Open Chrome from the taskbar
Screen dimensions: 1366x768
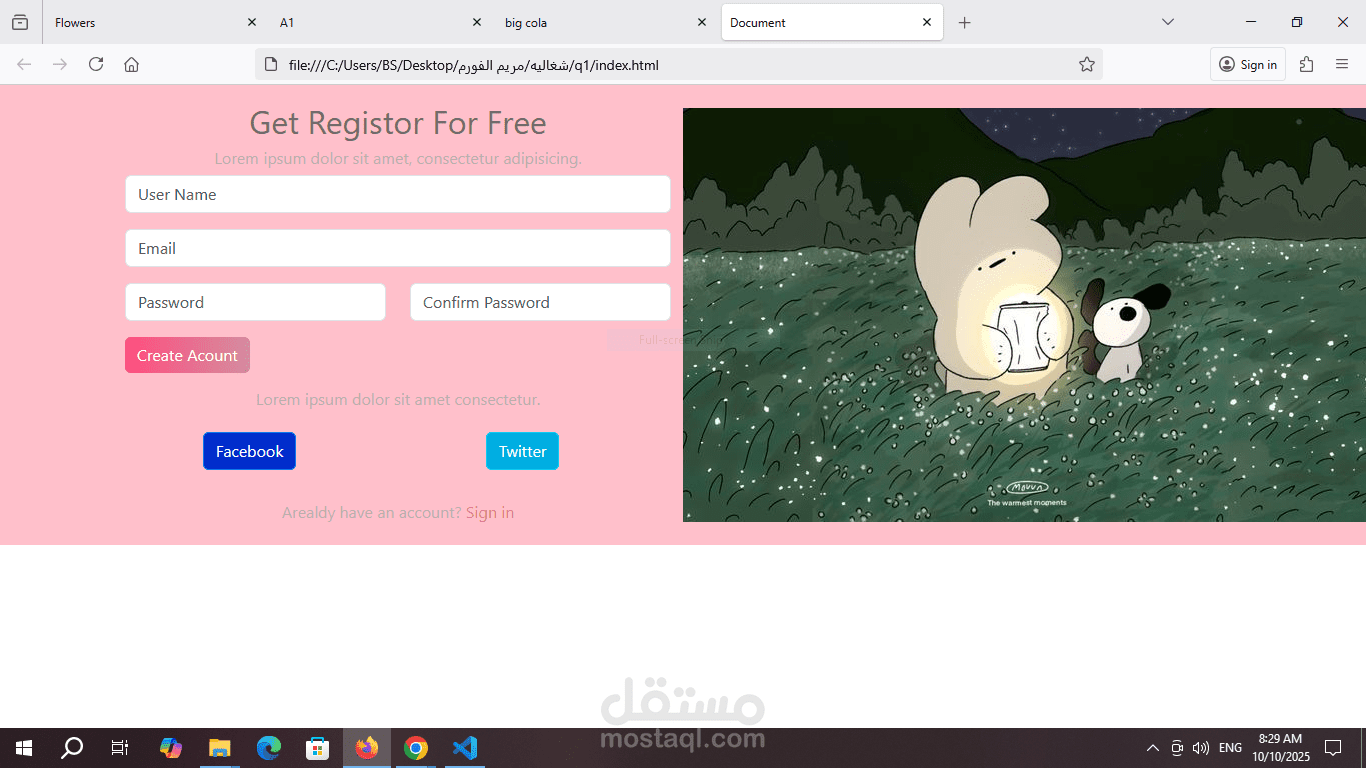pos(415,747)
